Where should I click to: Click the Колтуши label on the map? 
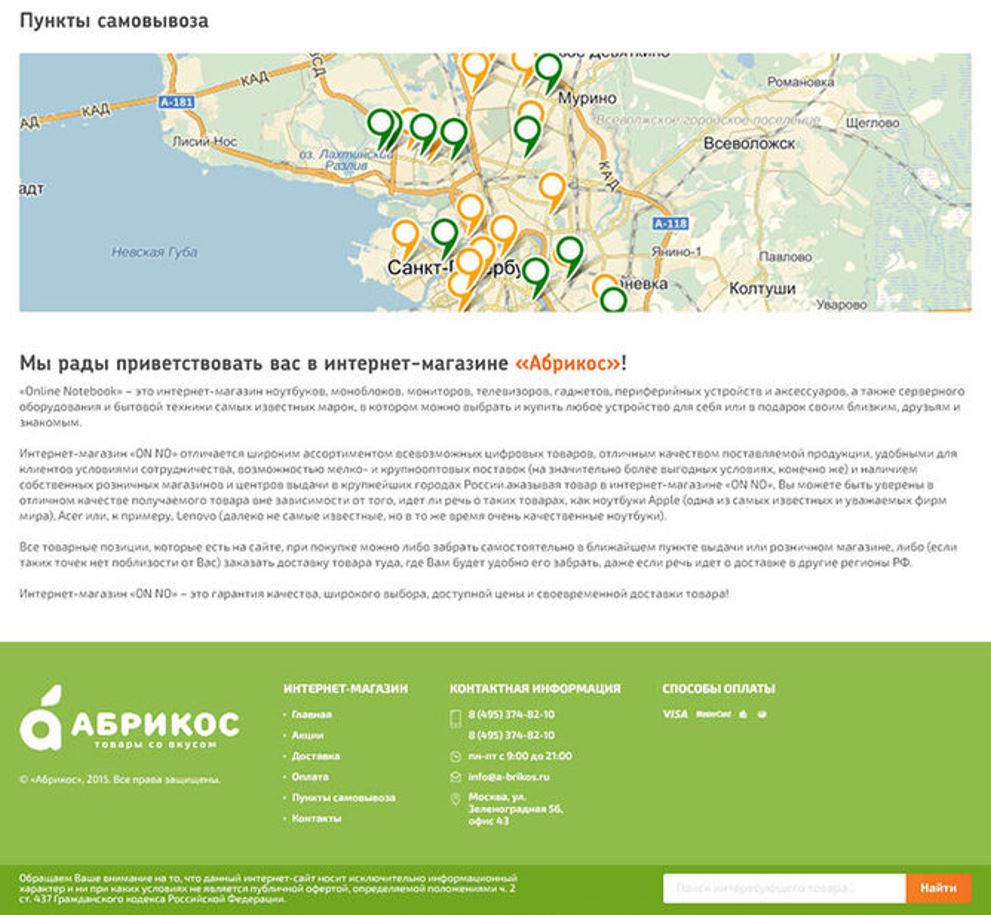click(762, 288)
